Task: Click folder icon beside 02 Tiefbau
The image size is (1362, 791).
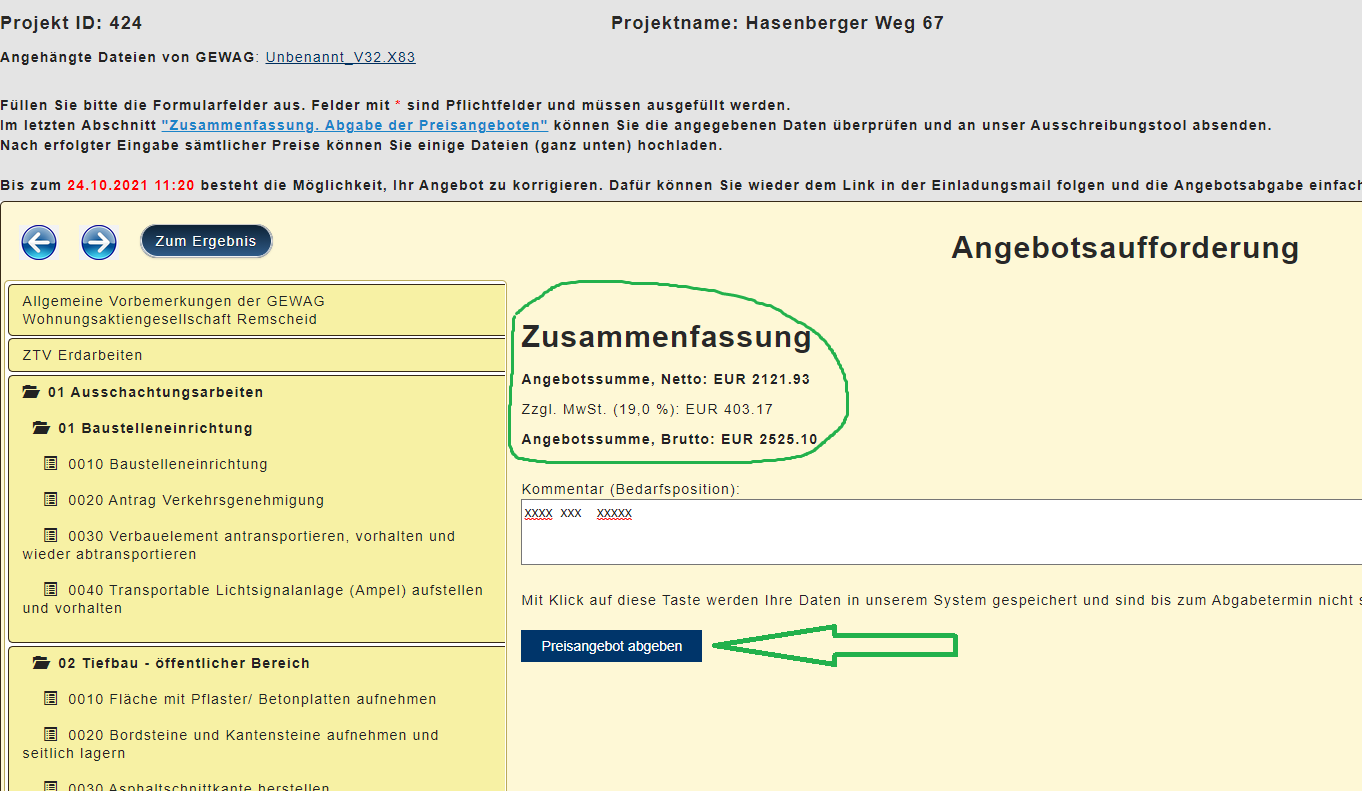Action: point(41,664)
